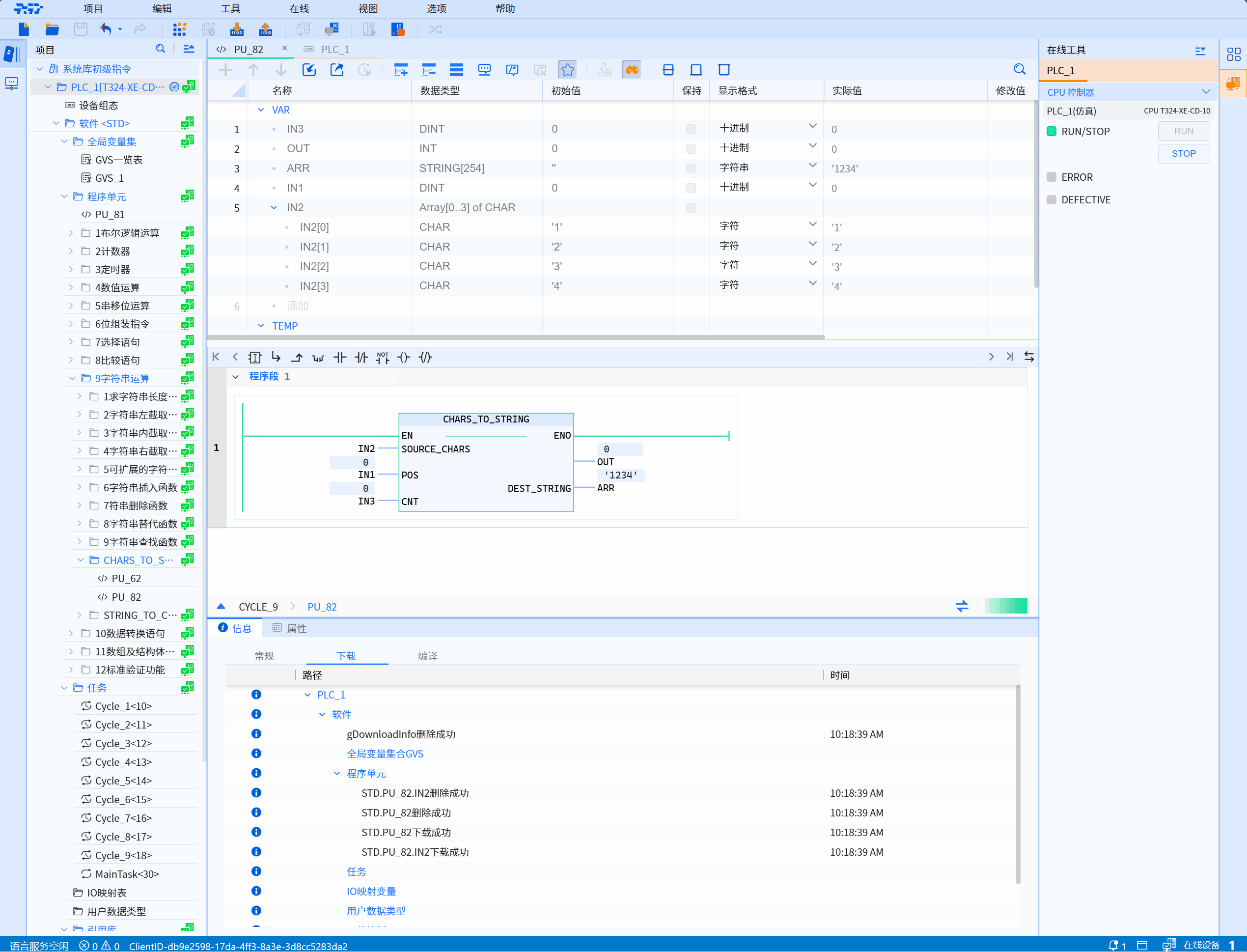
Task: Check the retain box for IN2 array
Action: [x=691, y=208]
